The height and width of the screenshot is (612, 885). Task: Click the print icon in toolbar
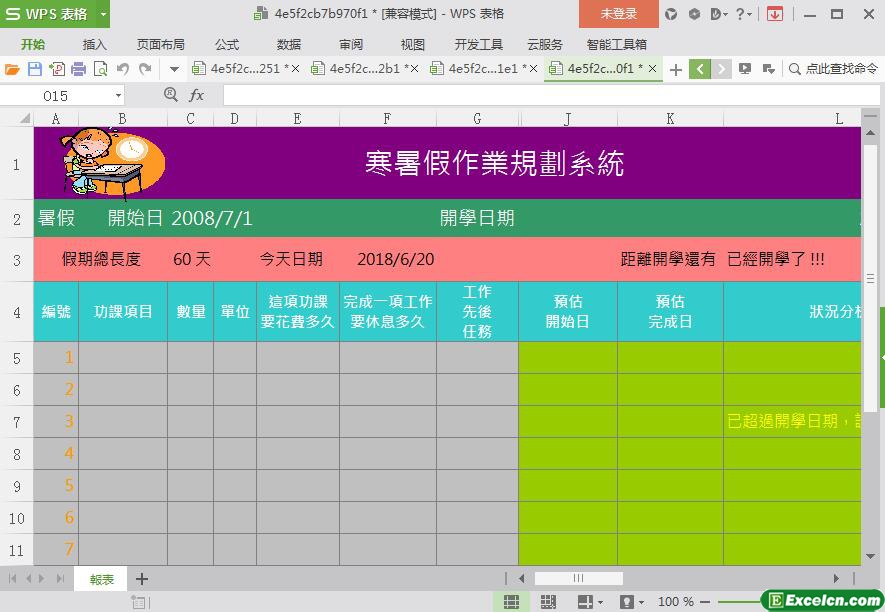click(78, 69)
